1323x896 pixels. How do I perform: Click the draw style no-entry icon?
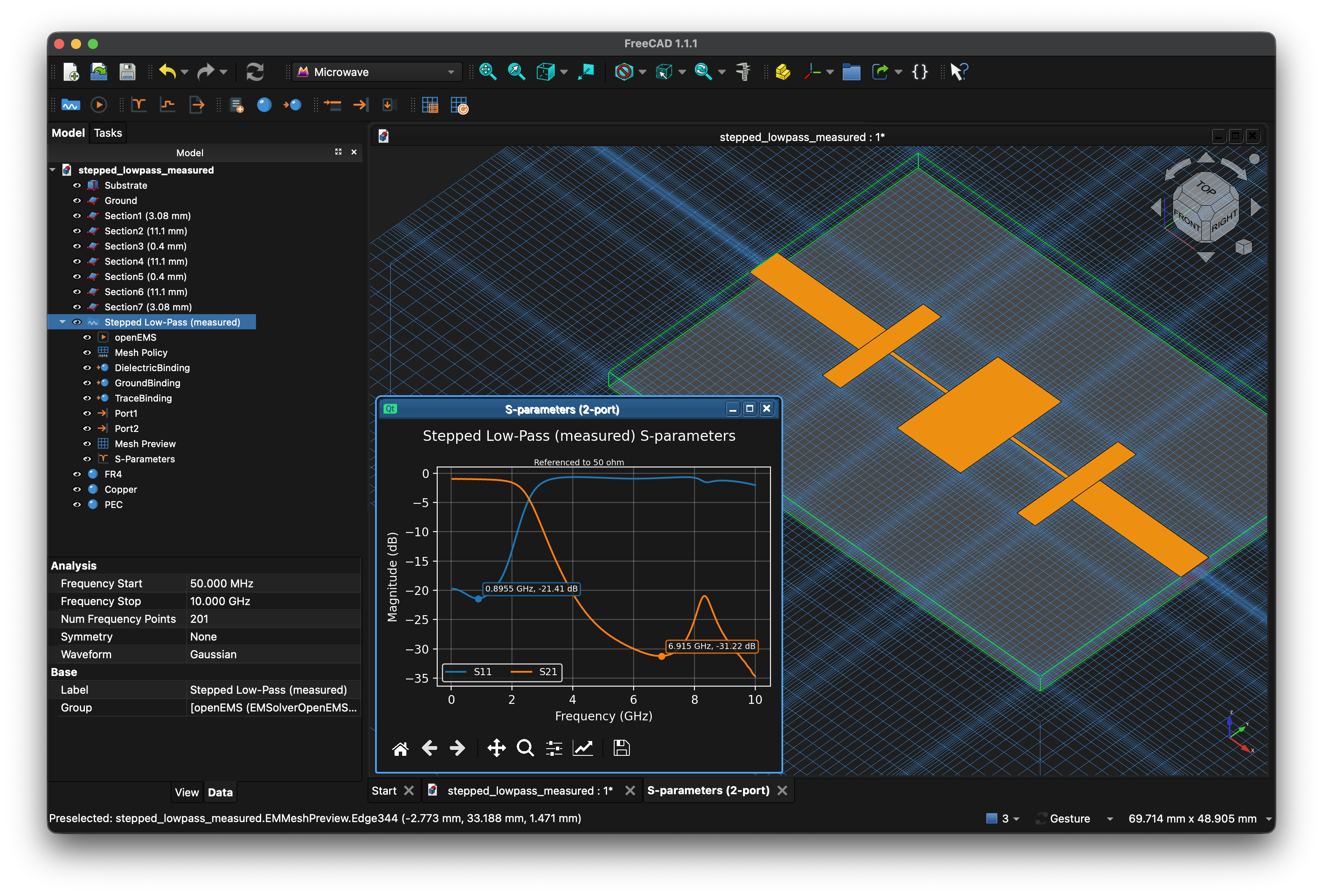coord(624,72)
